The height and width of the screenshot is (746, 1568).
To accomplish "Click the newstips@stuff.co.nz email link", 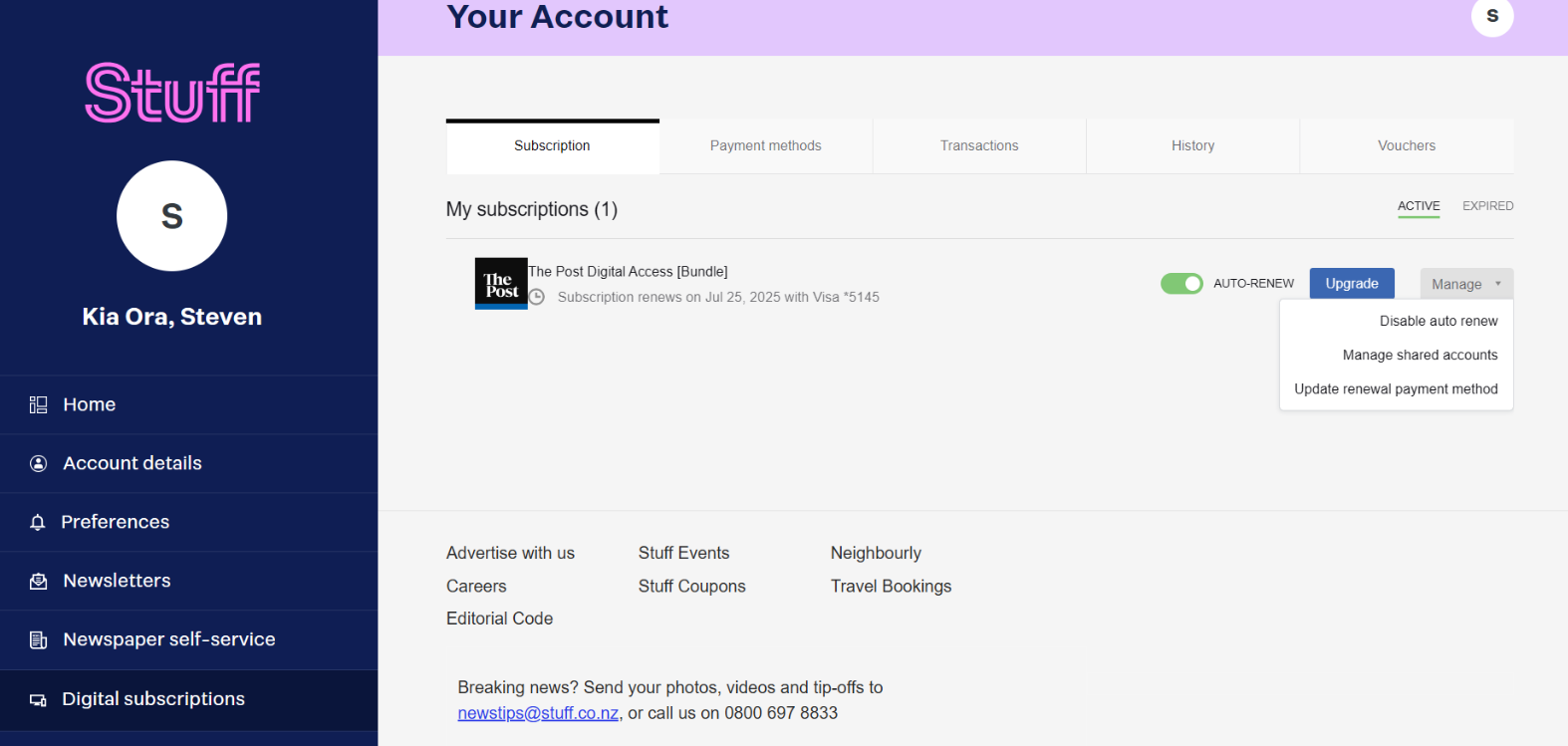I will (538, 713).
